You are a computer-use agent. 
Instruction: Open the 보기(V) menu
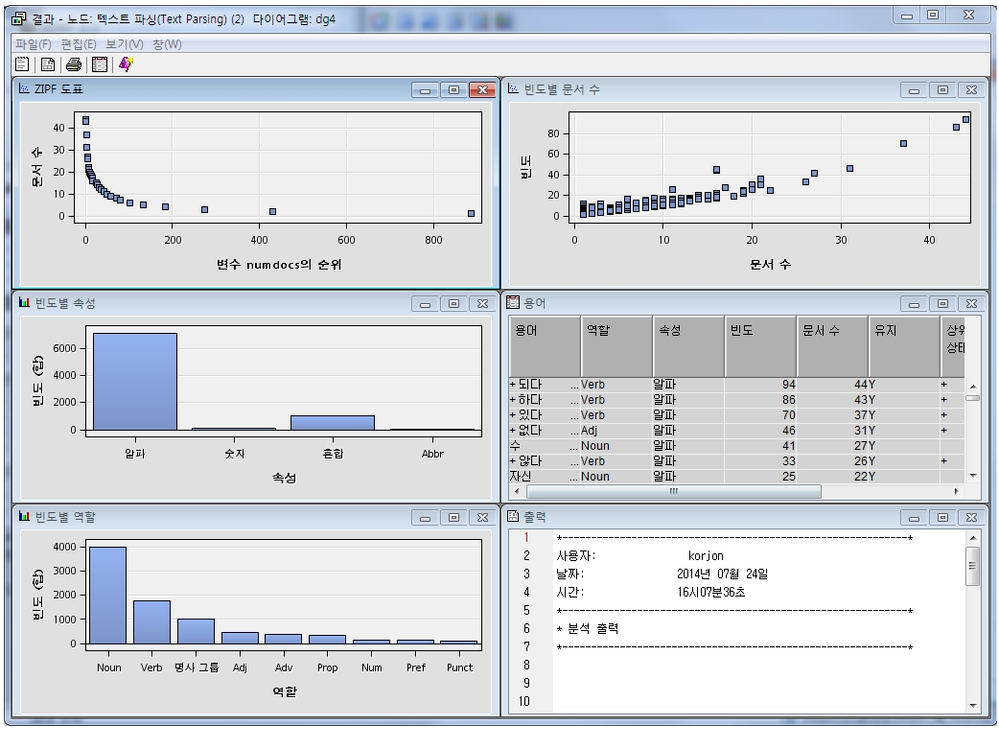[124, 45]
